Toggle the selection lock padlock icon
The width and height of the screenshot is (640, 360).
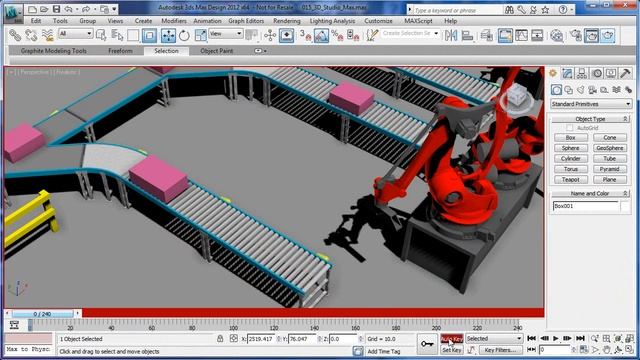click(220, 339)
